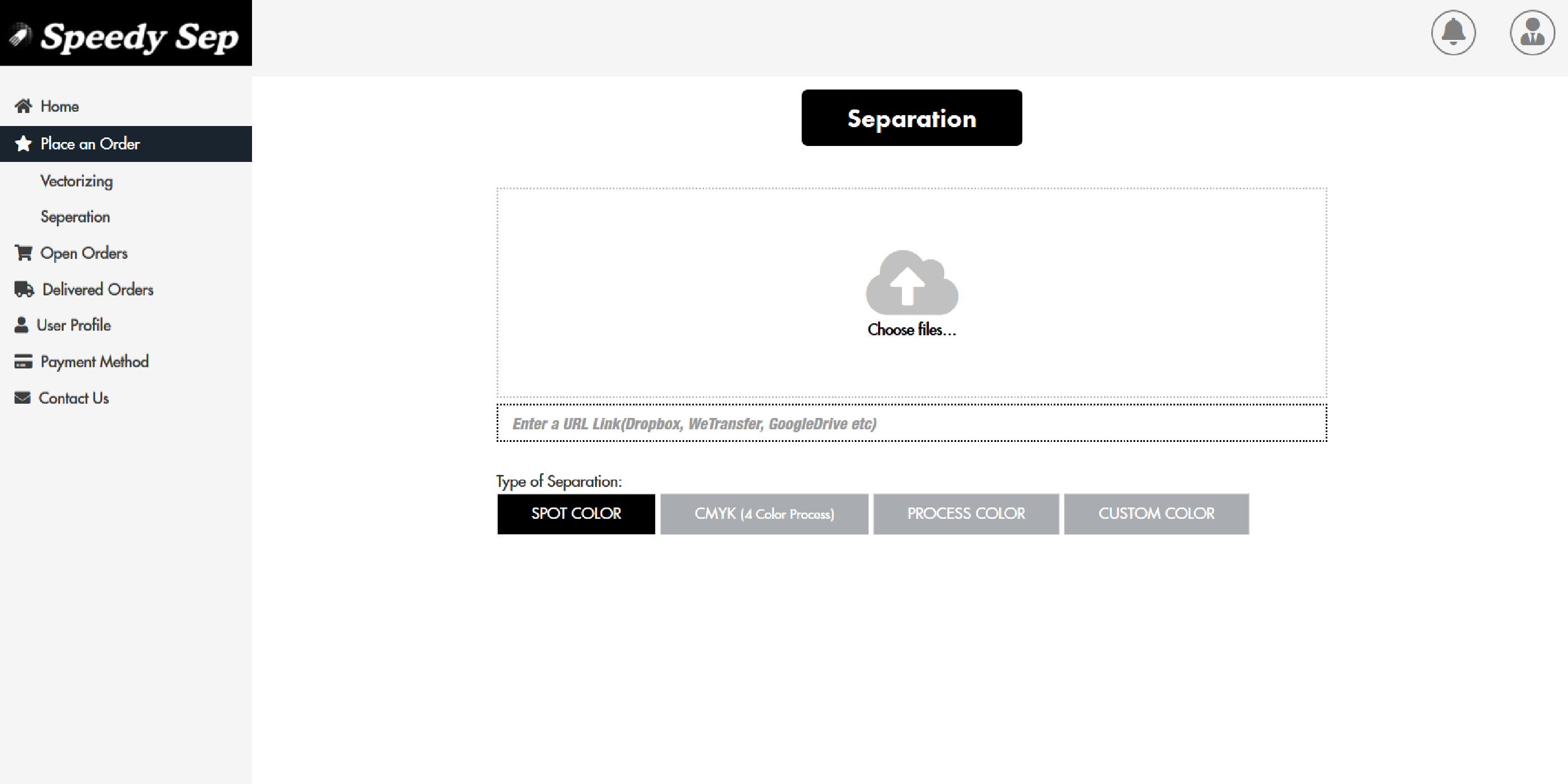Click the envelope icon for Contact Us
Viewport: 1568px width, 784px height.
pyautogui.click(x=22, y=398)
